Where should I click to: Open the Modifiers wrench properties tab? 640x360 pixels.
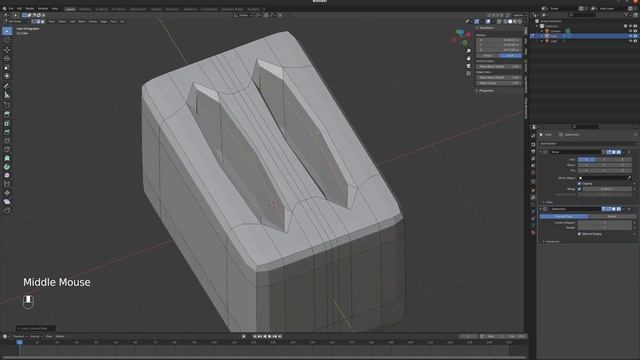(x=533, y=198)
